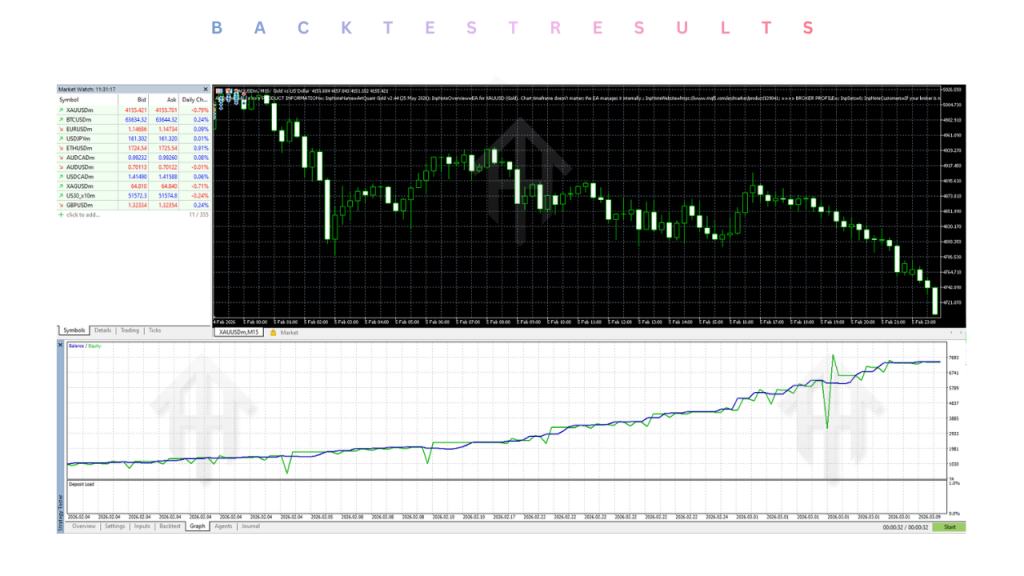Select the GBPUSDm symbol name

(x=80, y=205)
